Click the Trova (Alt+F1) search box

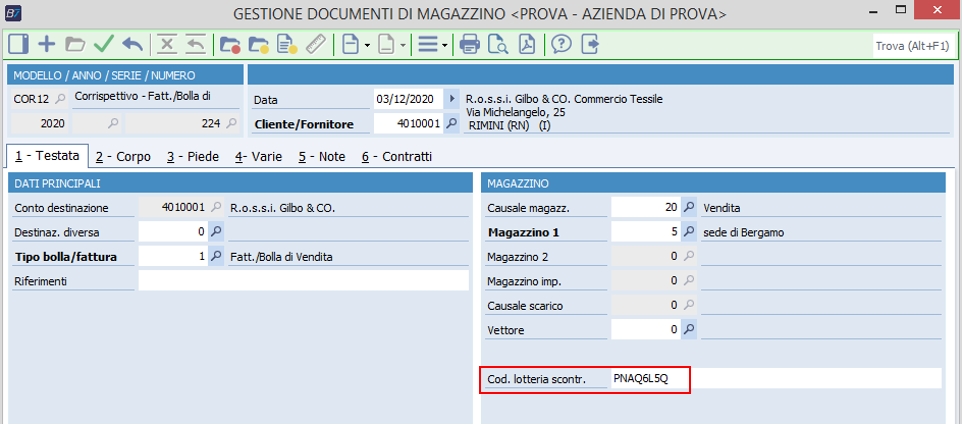pos(912,46)
